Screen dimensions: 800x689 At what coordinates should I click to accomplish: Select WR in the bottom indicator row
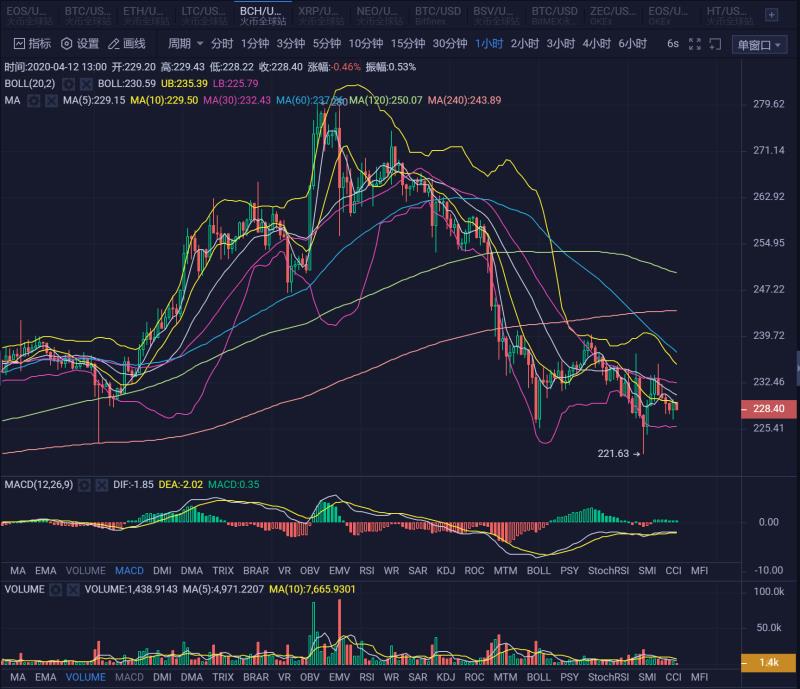point(391,678)
